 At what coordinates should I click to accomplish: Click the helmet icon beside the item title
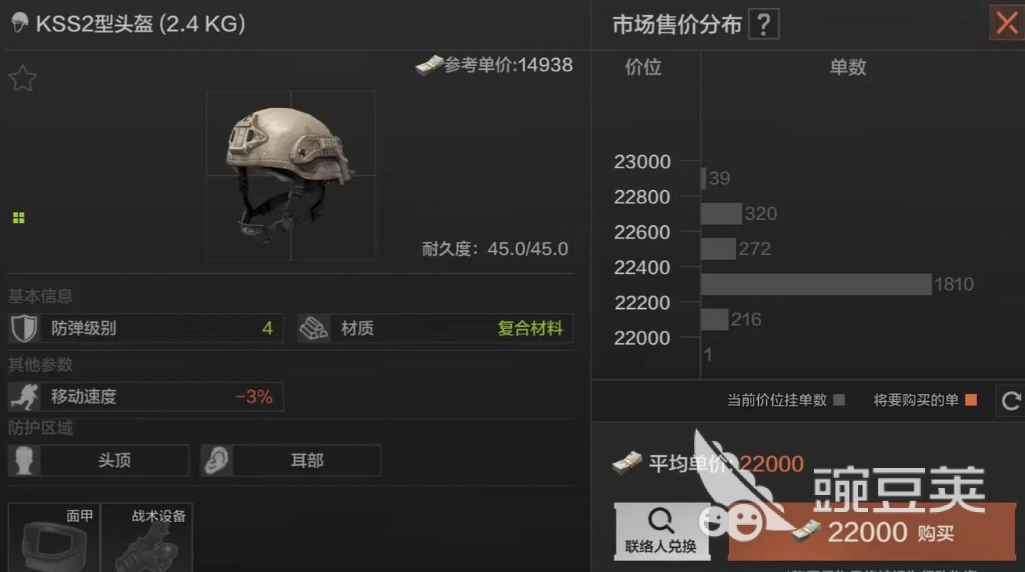[x=20, y=23]
